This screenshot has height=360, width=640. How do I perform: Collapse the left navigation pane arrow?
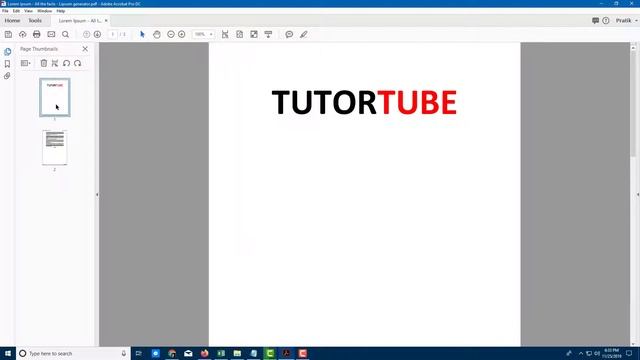tap(97, 195)
